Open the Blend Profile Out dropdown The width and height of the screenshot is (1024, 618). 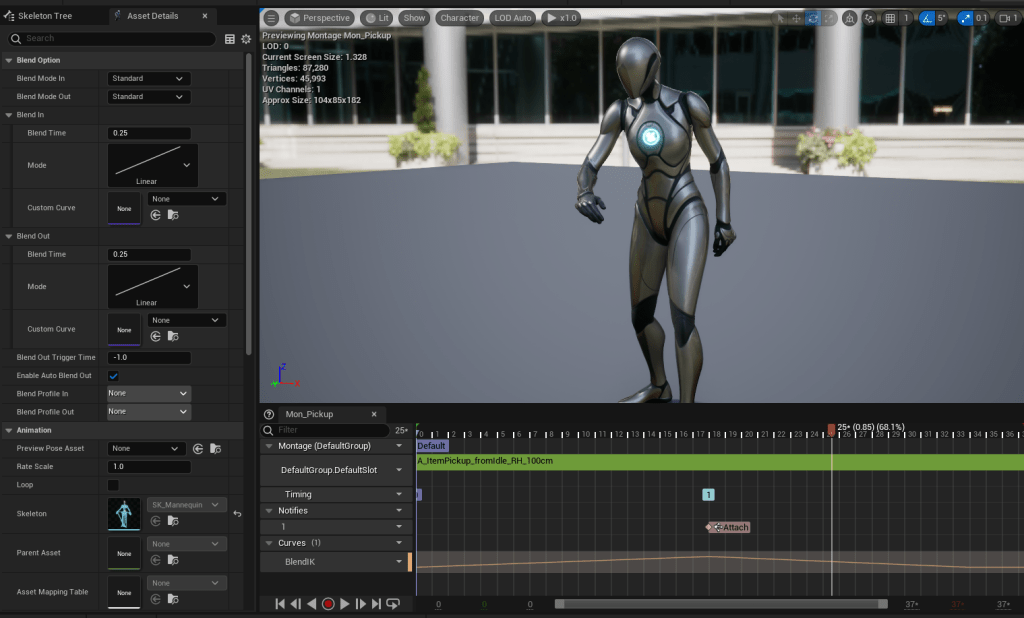pyautogui.click(x=148, y=412)
